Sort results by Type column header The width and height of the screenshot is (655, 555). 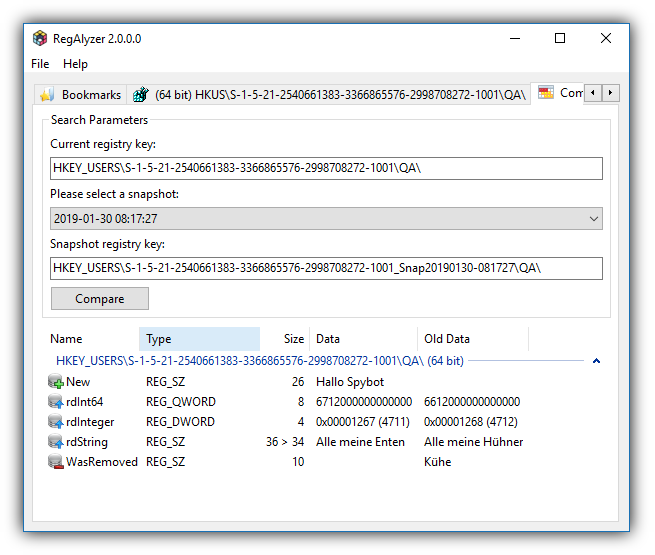pos(198,339)
